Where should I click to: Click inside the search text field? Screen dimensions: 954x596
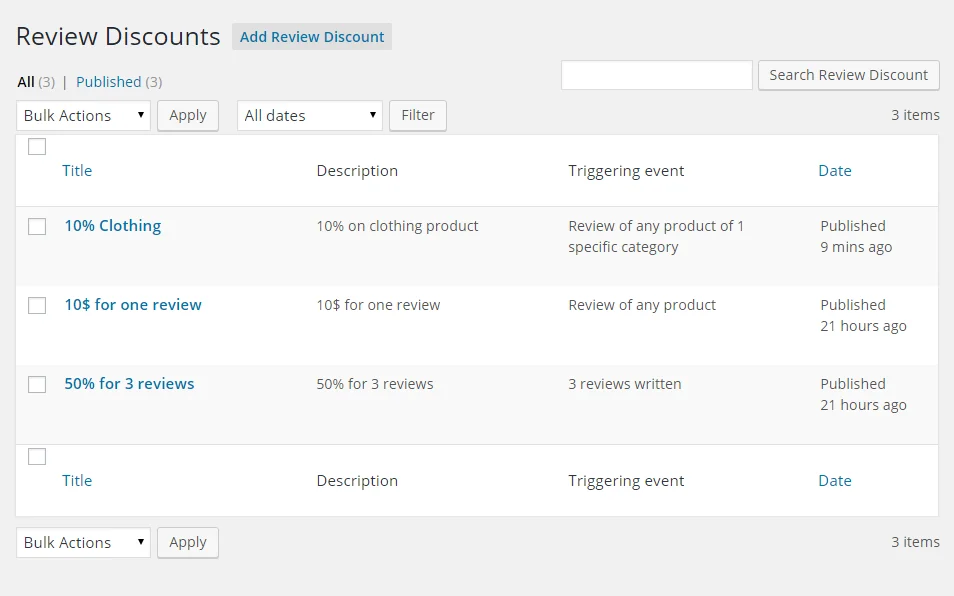pos(656,75)
